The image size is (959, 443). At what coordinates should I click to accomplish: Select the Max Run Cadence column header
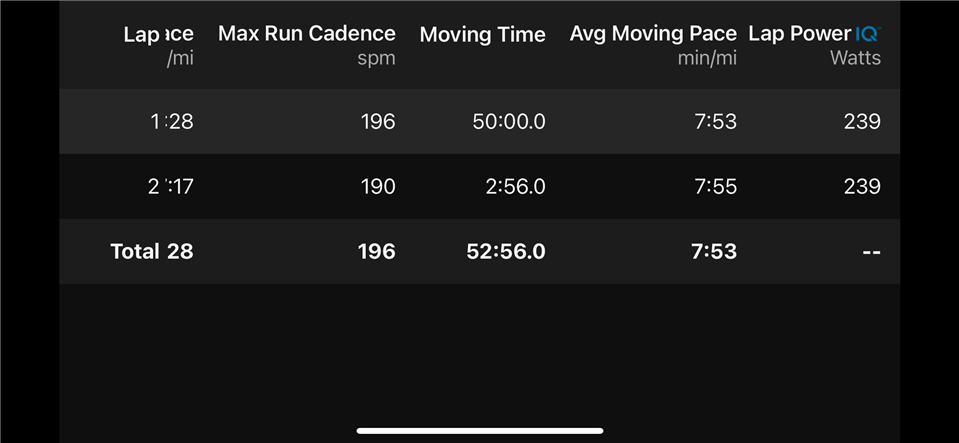pos(306,34)
